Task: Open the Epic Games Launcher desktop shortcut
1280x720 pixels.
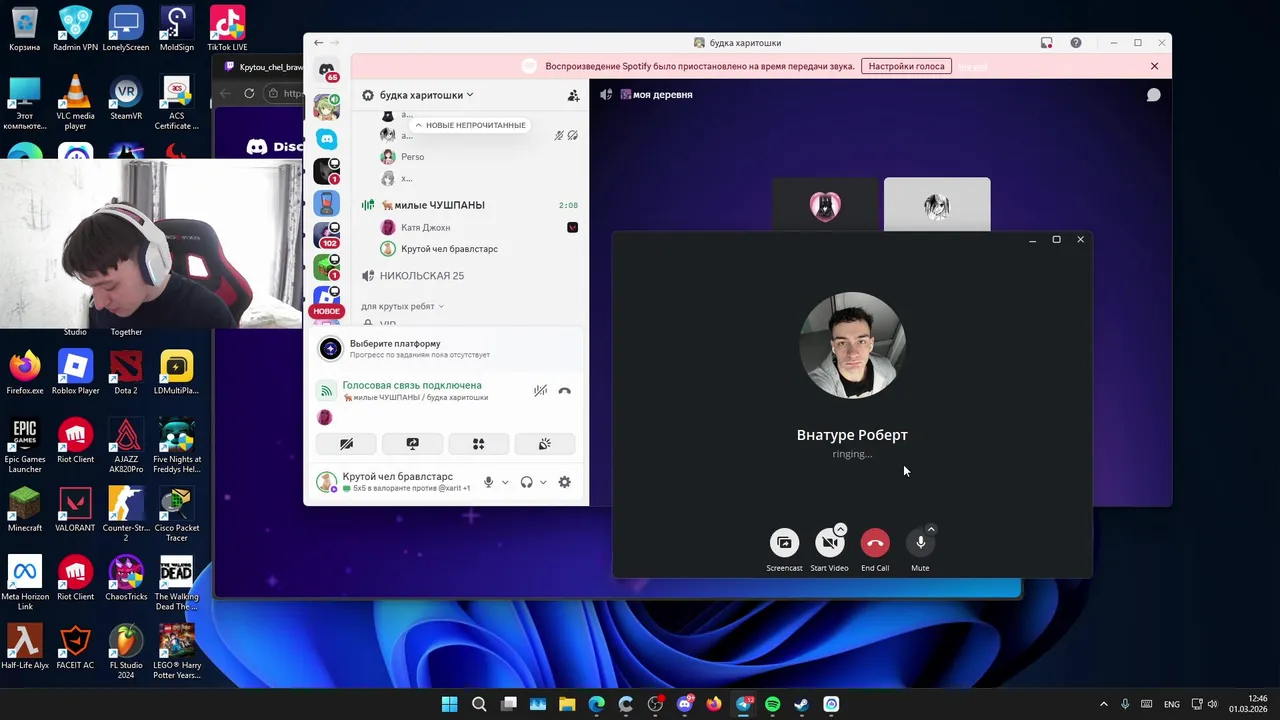Action: 25,446
